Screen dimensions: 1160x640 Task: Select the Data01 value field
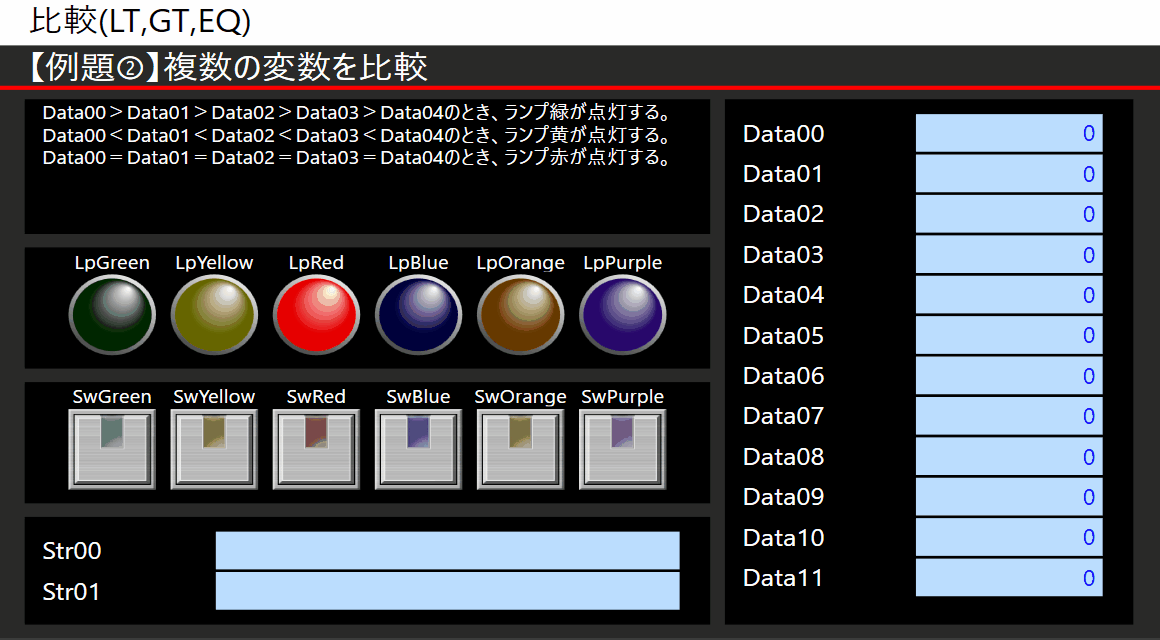pyautogui.click(x=1009, y=174)
